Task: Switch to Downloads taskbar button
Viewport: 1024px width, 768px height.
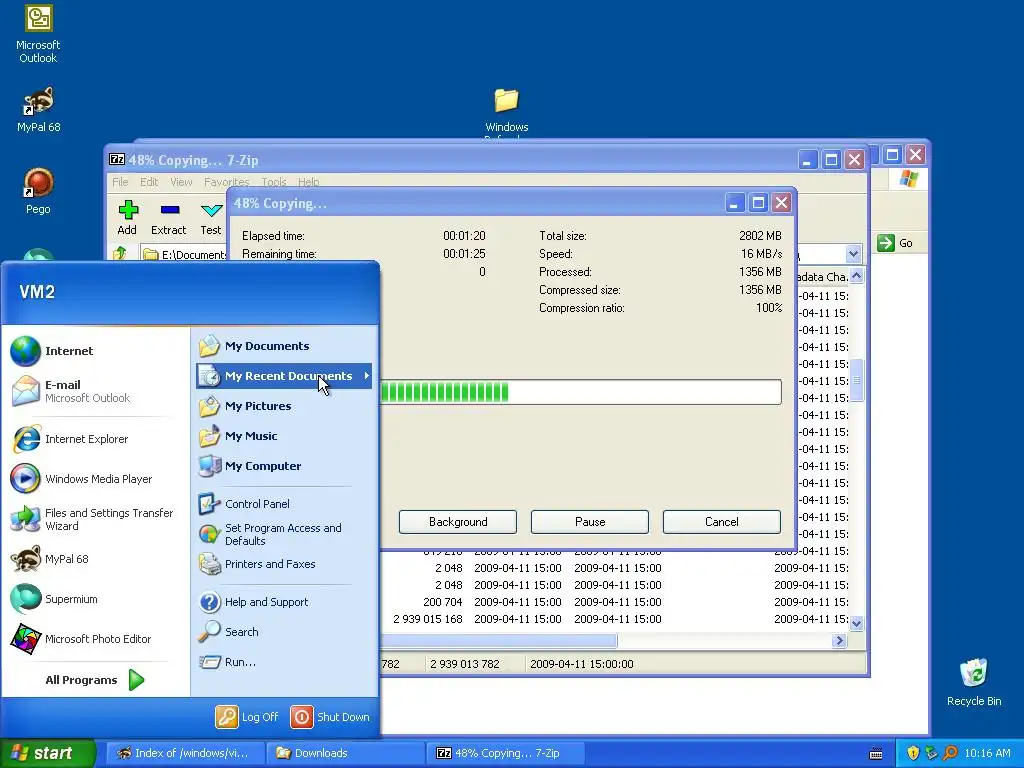Action: (344, 753)
